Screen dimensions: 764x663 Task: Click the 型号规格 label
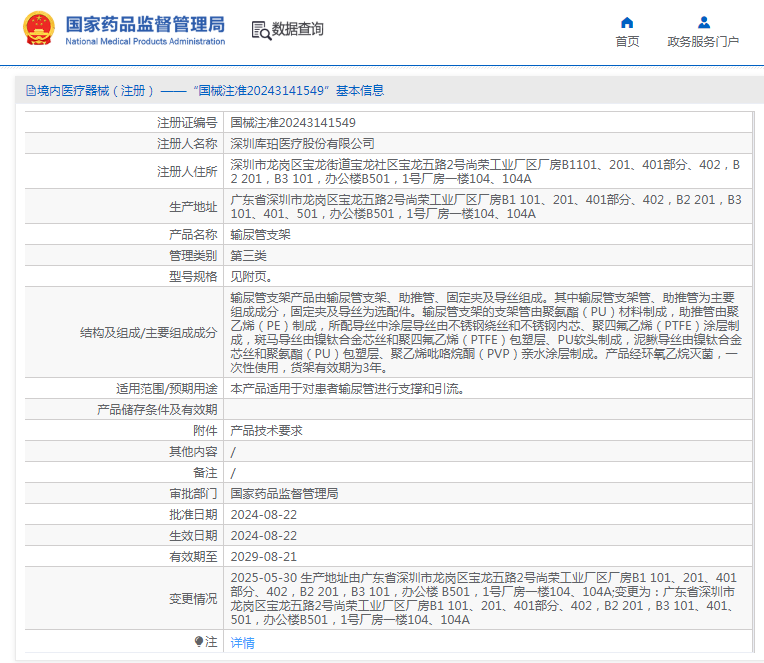193,276
